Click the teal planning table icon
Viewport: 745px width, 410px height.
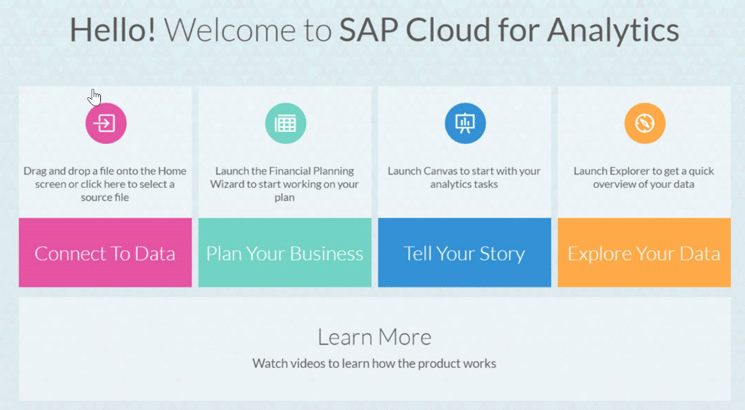tap(286, 123)
